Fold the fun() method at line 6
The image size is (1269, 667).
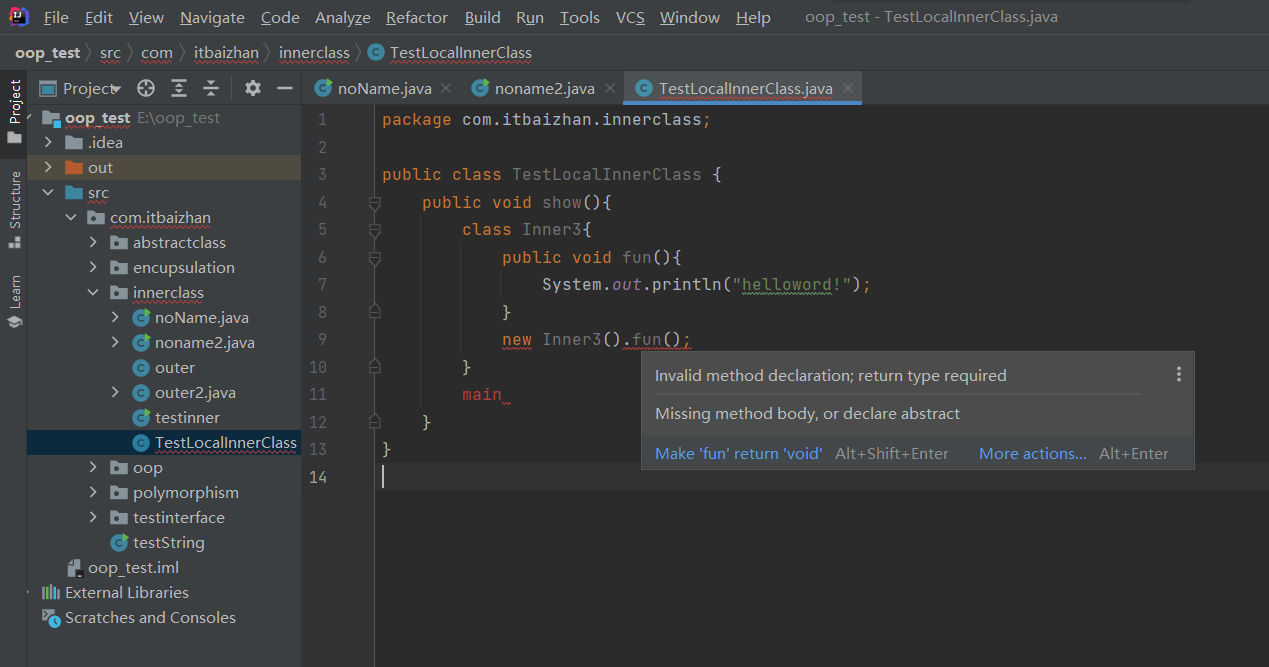click(375, 258)
